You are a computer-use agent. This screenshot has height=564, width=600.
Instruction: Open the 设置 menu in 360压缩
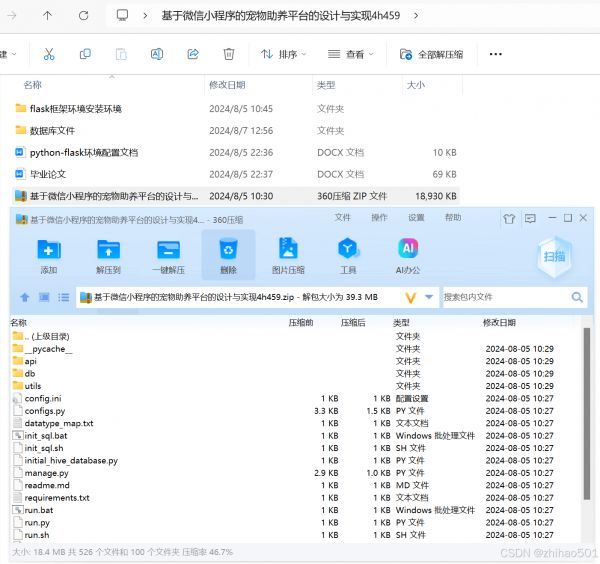tap(416, 218)
